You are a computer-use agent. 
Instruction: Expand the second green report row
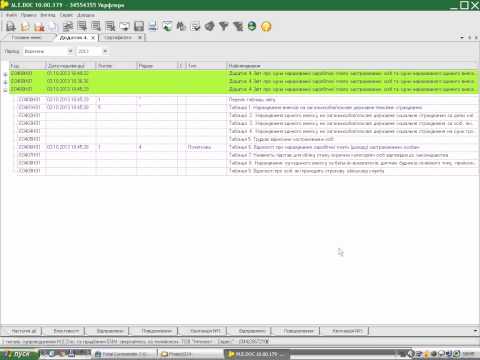5,82
